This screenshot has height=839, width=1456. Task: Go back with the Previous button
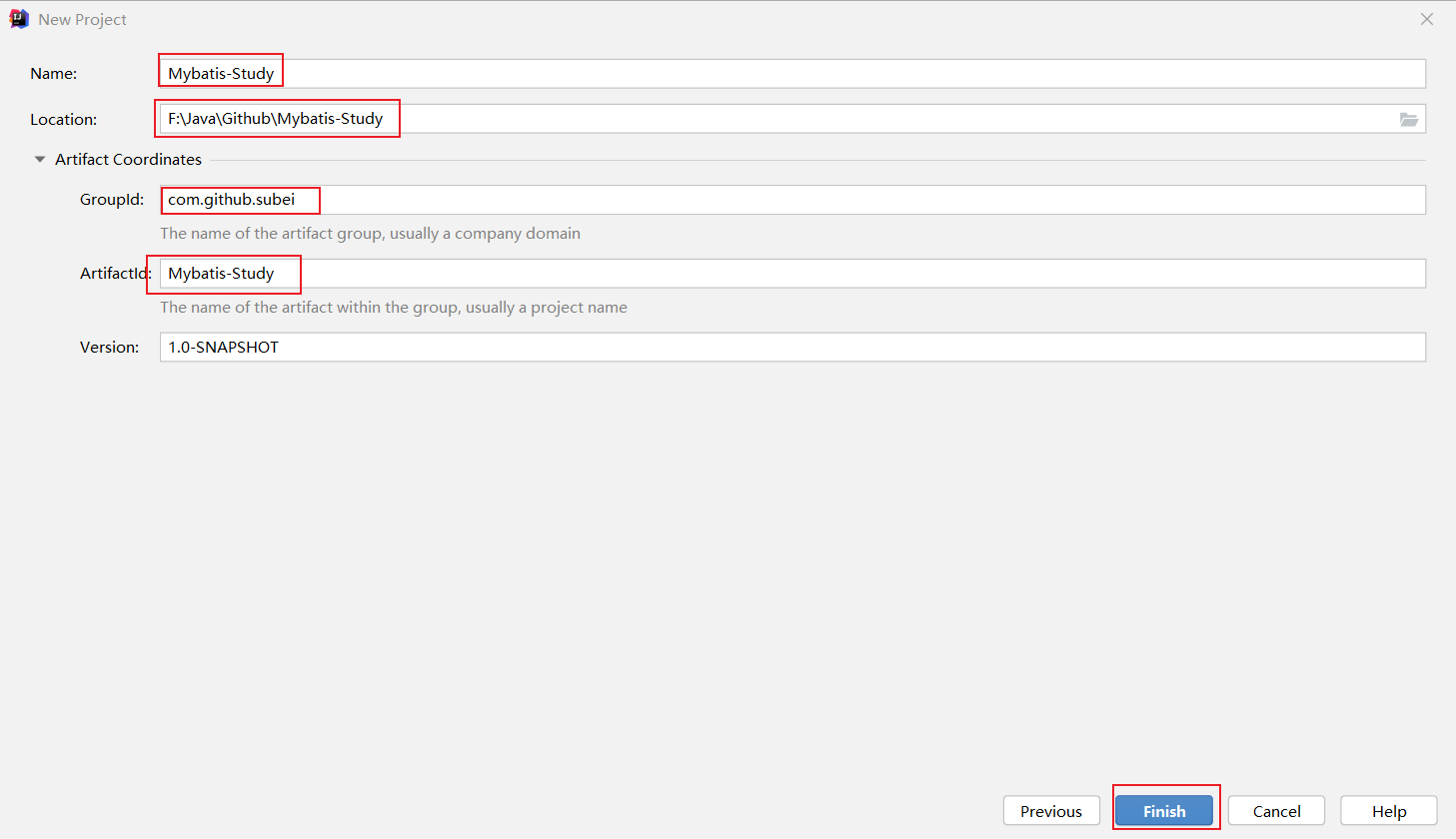1051,811
